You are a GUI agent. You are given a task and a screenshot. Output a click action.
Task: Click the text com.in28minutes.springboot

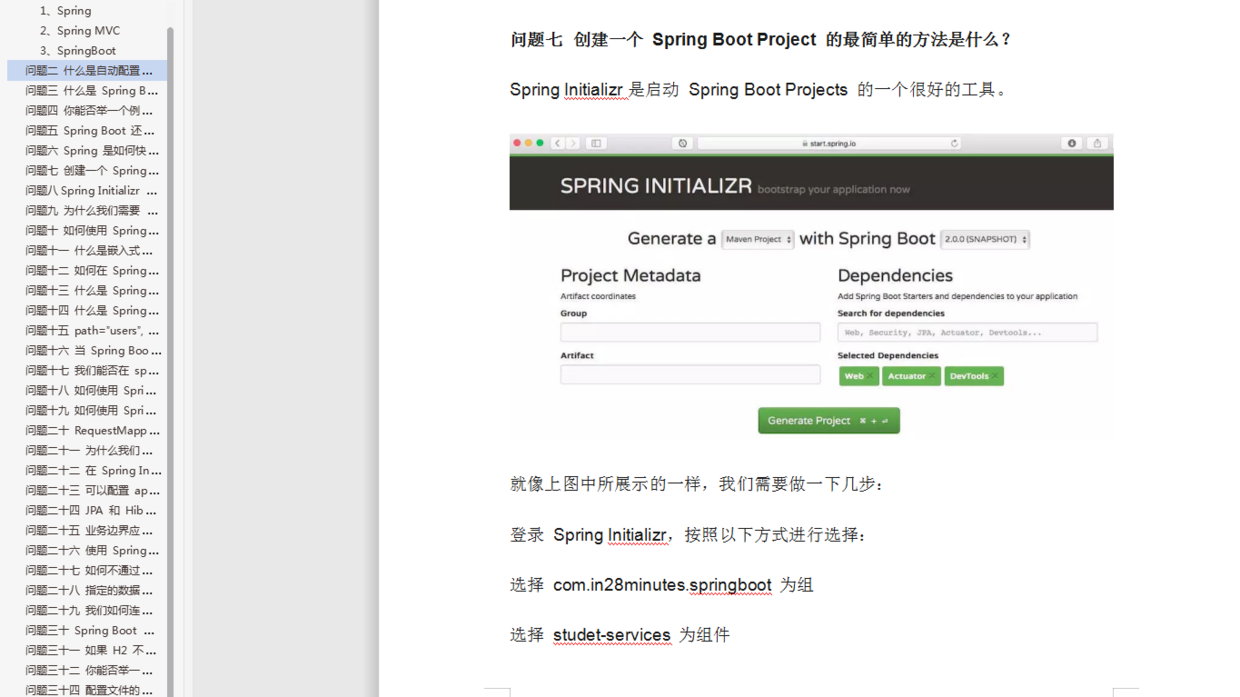coord(662,585)
